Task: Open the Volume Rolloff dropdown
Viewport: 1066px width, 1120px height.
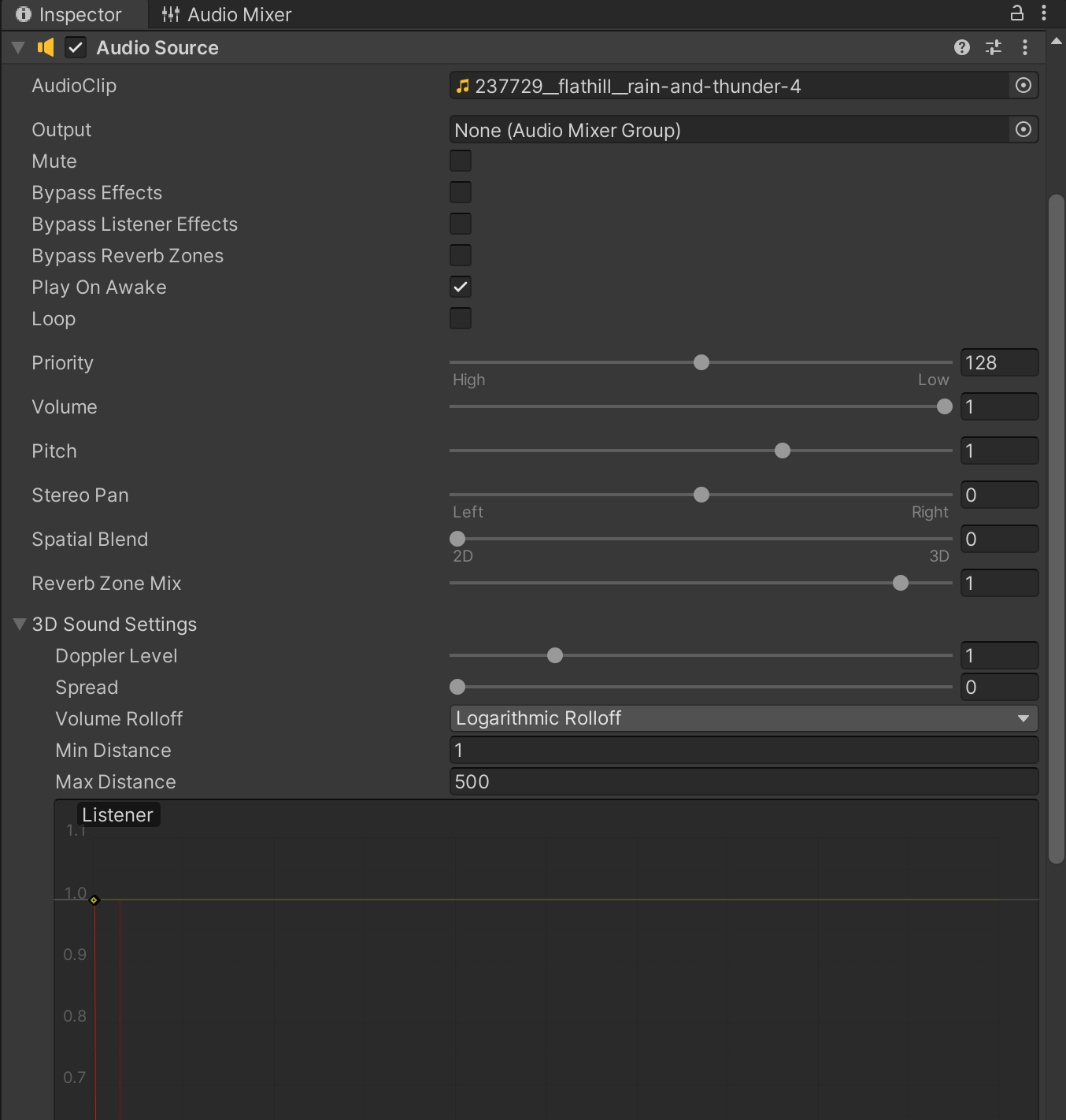Action: click(743, 718)
